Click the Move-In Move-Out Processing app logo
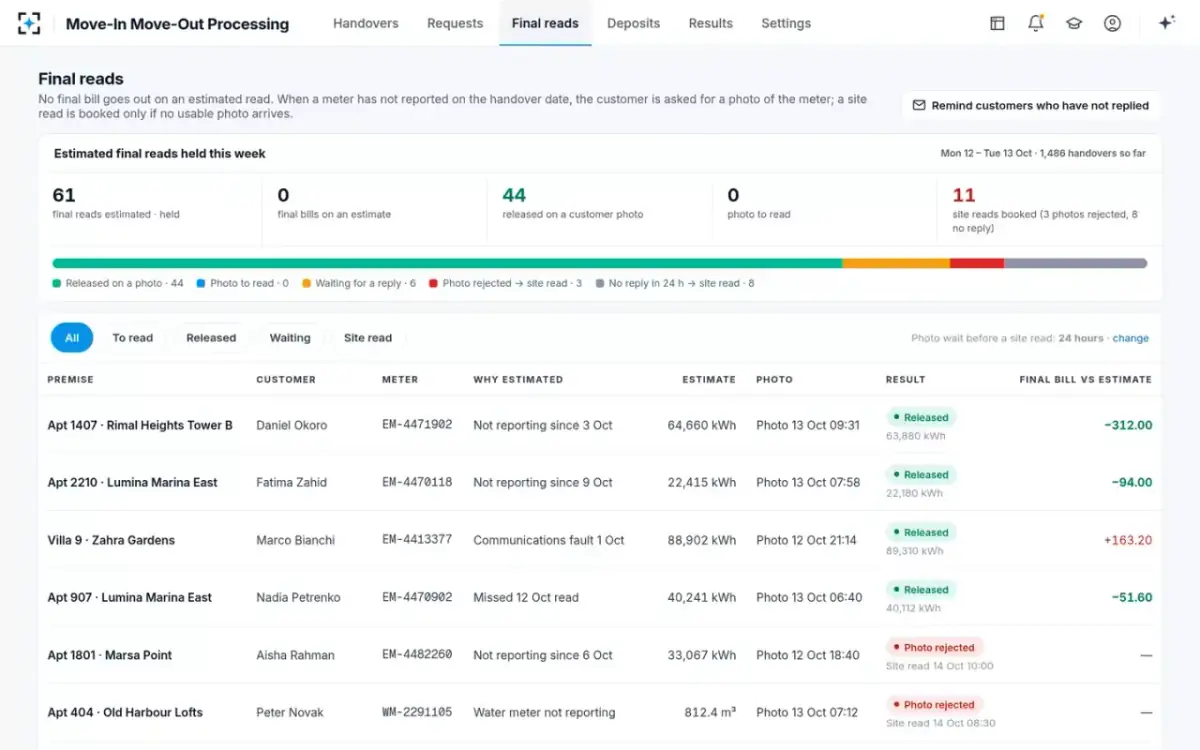The image size is (1200, 750). pyautogui.click(x=29, y=23)
